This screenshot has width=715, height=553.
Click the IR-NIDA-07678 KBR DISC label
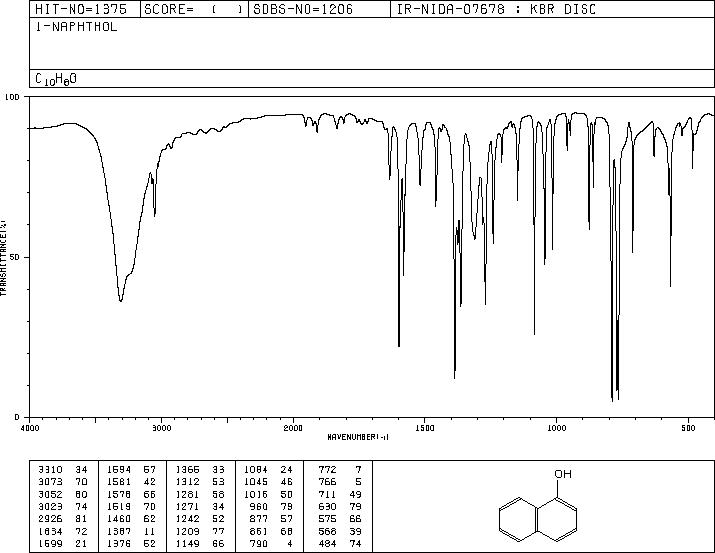coord(496,9)
